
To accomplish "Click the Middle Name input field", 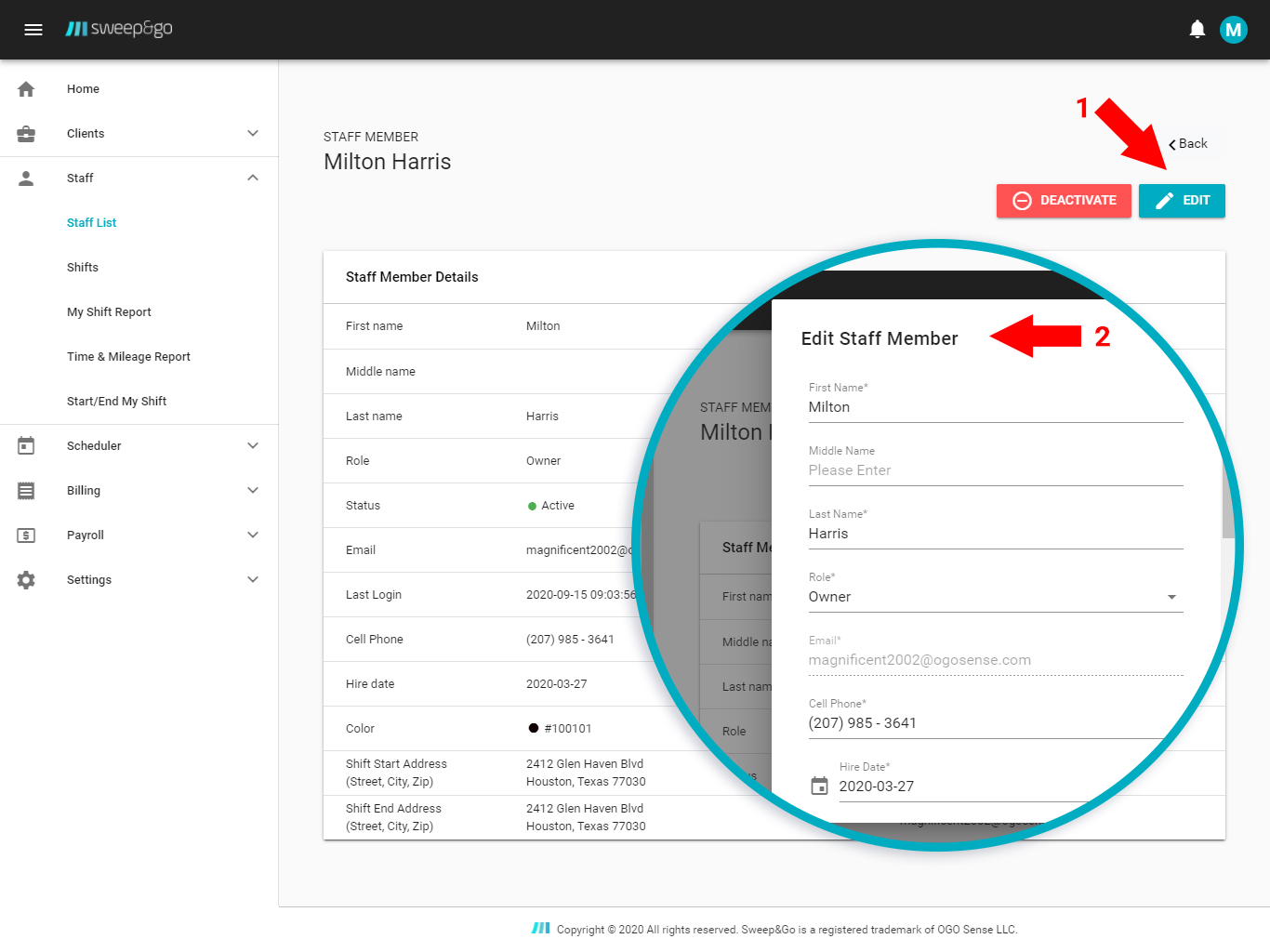I will [x=995, y=470].
